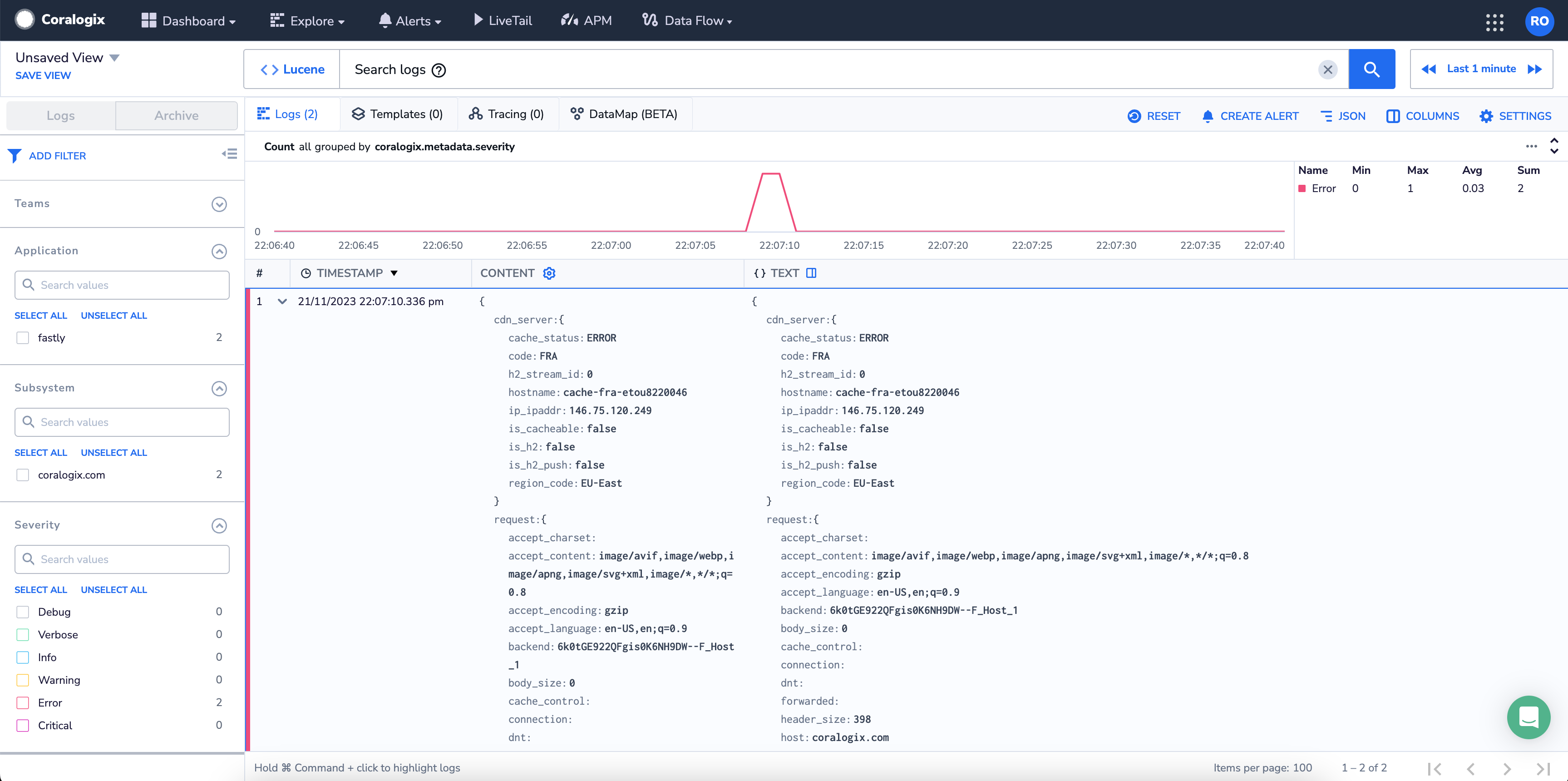Image resolution: width=1568 pixels, height=781 pixels.
Task: Open logs SETTINGS
Action: click(x=1515, y=116)
